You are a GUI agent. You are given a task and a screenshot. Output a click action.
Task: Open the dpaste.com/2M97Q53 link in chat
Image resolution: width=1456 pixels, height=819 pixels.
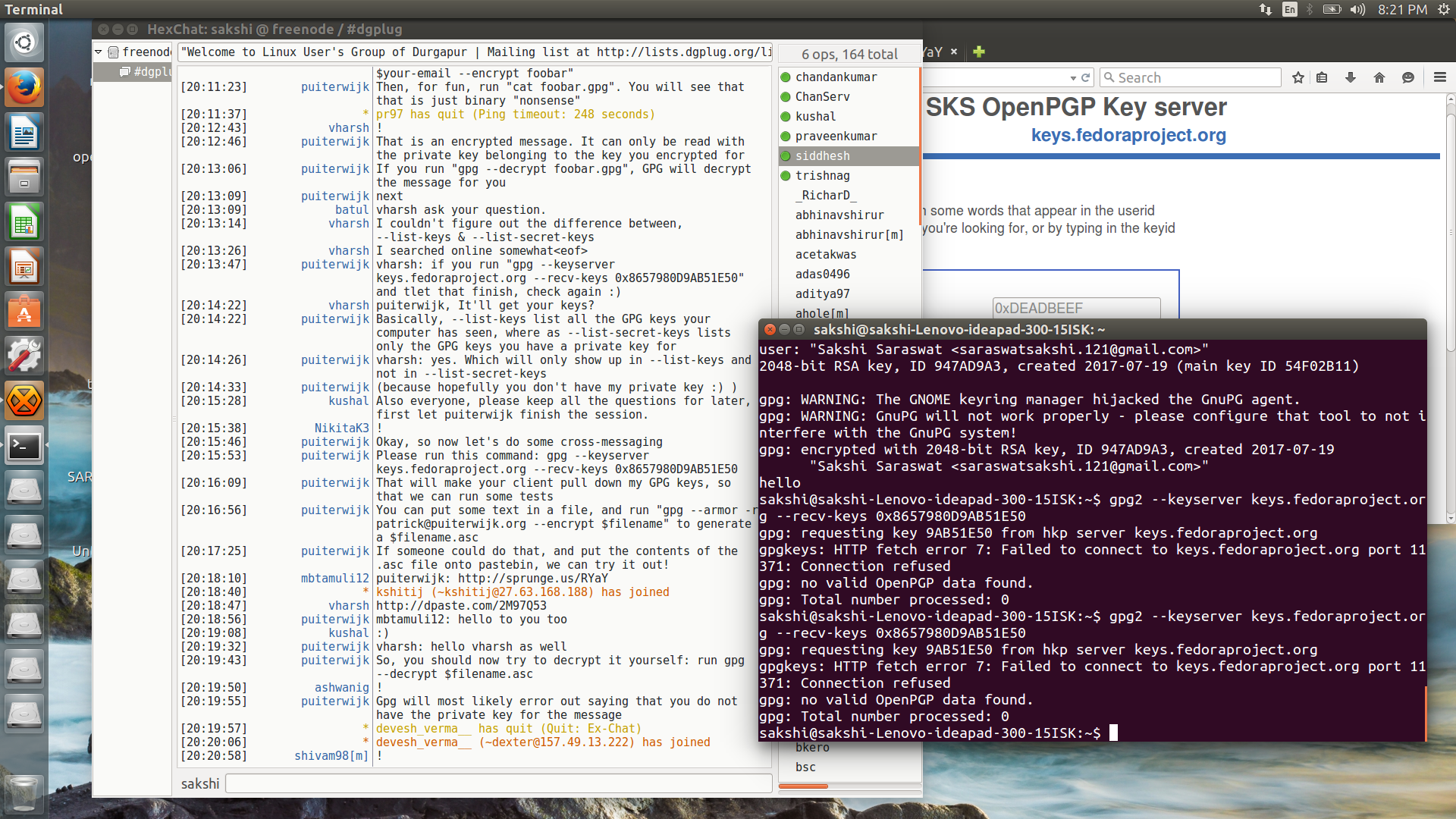461,605
